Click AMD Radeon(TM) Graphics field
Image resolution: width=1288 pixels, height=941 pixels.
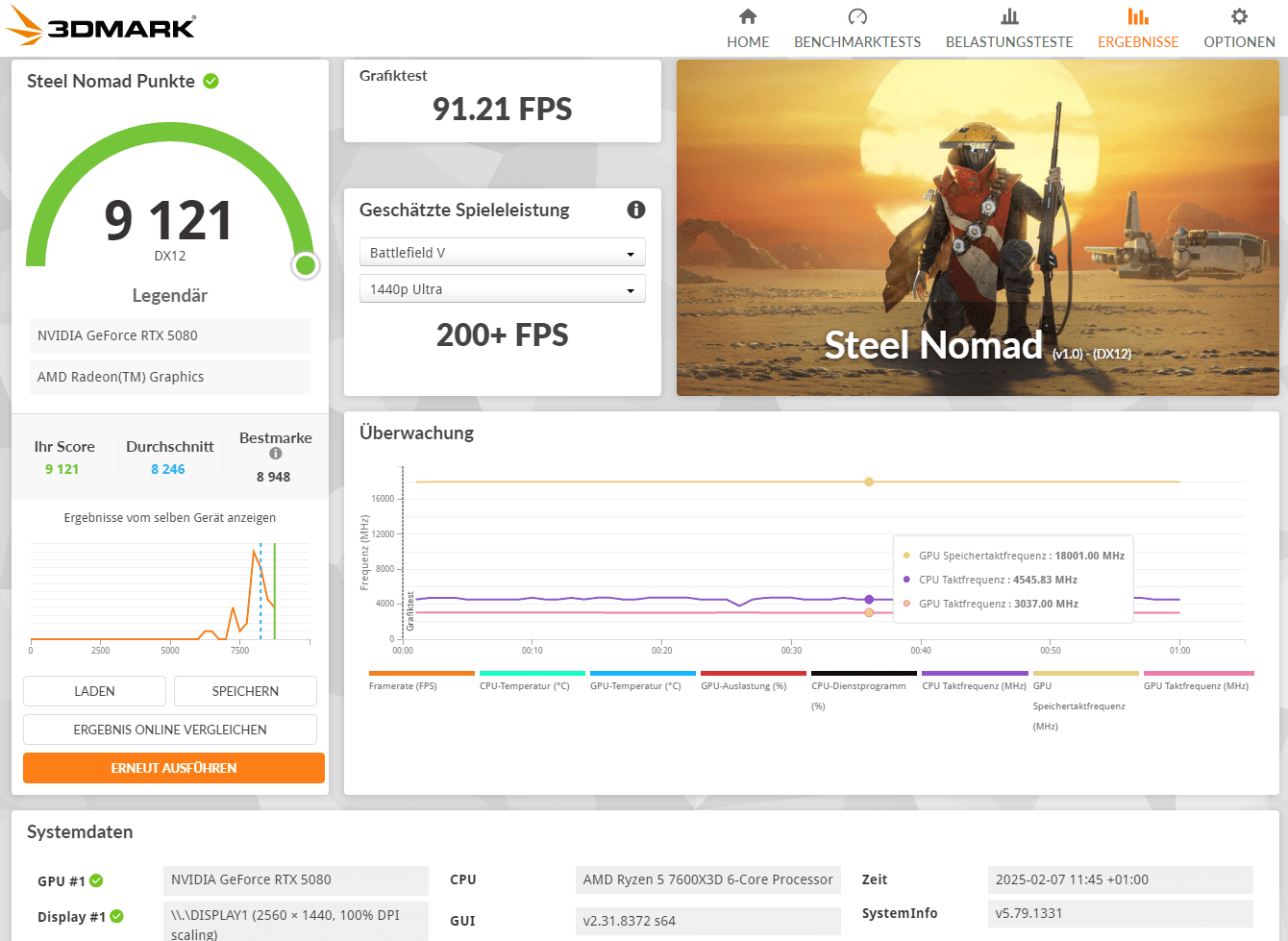tap(169, 377)
